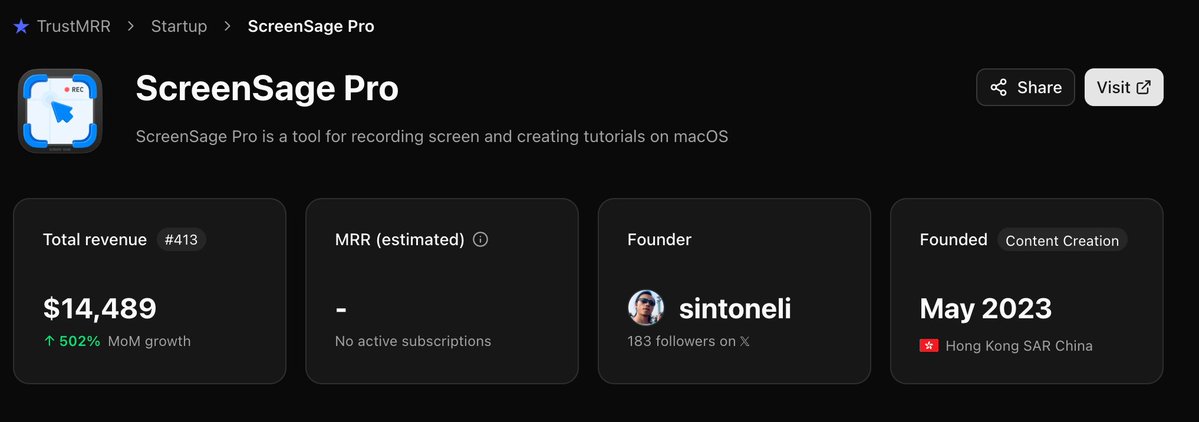Click the green MoM growth arrow
This screenshot has height=422, width=1199.
[49, 342]
